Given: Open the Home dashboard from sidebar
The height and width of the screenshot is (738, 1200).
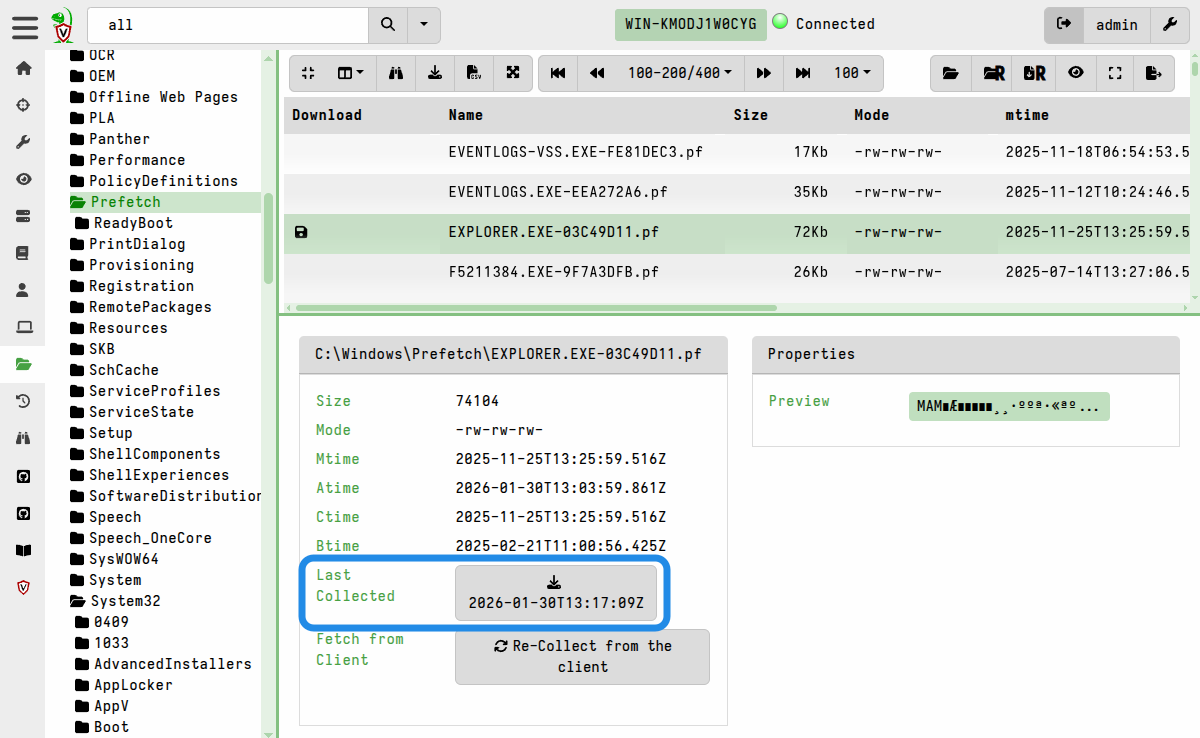Looking at the screenshot, I should coord(23,68).
